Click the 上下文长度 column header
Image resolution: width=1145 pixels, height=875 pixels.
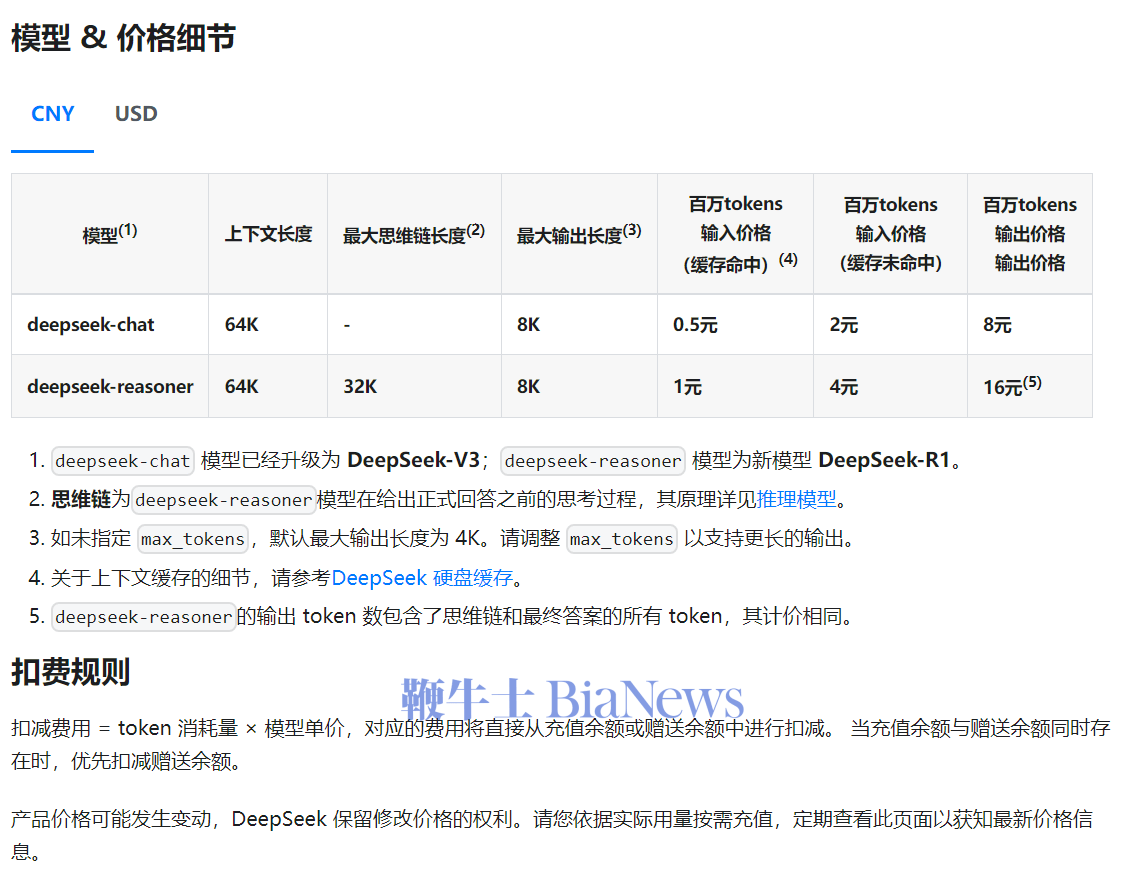[268, 234]
